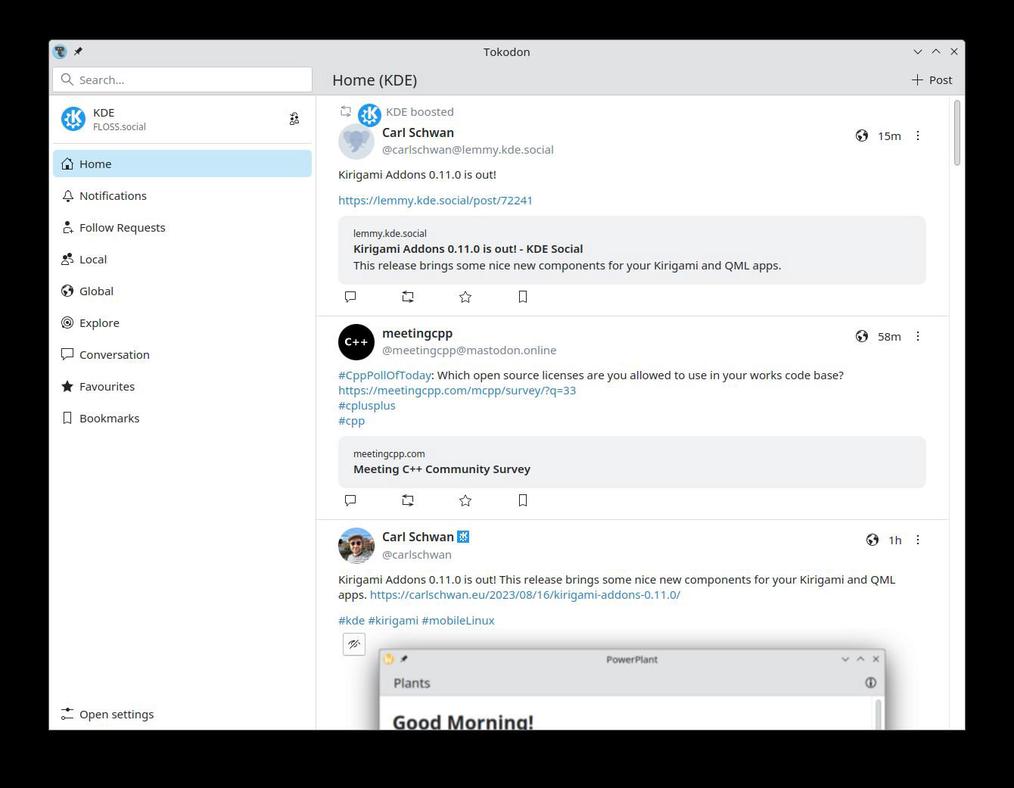The image size is (1014, 788).
Task: Click the Search input field
Action: click(x=182, y=79)
